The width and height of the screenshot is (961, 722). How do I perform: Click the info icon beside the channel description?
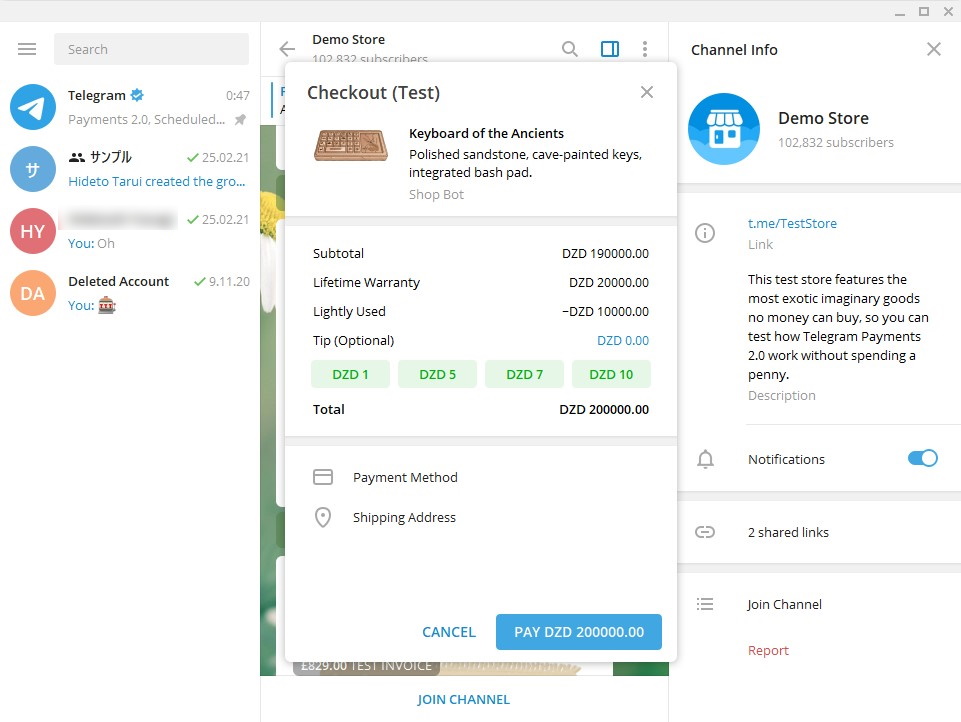pos(705,232)
